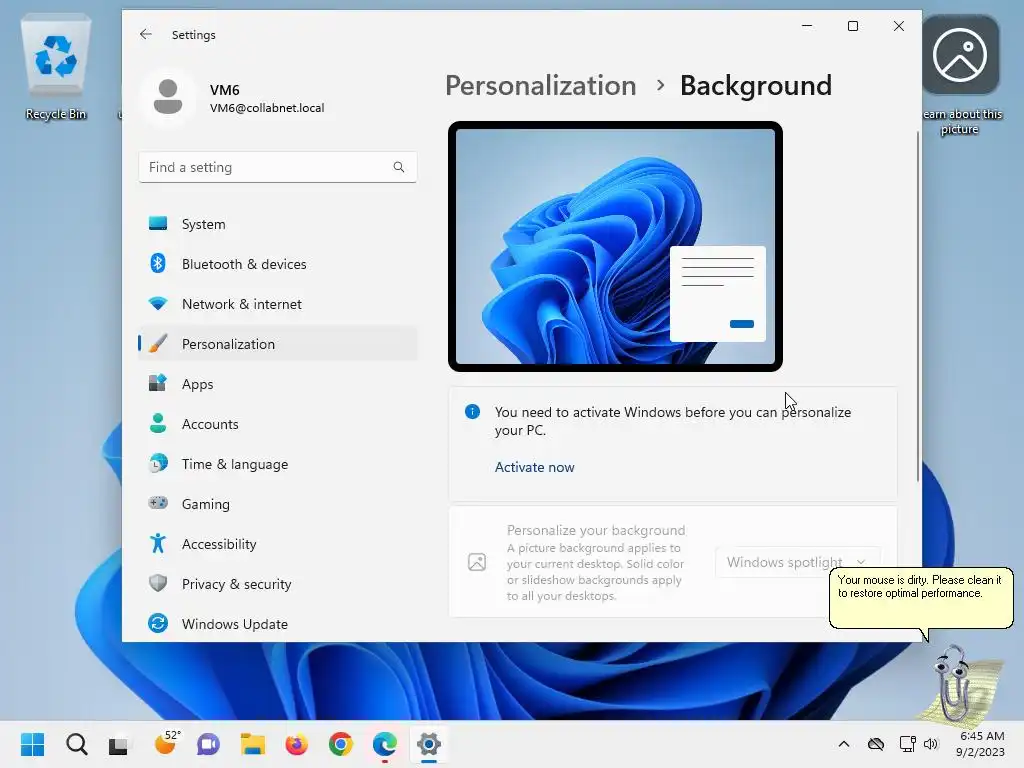
Task: Open the System settings category
Action: pyautogui.click(x=278, y=224)
